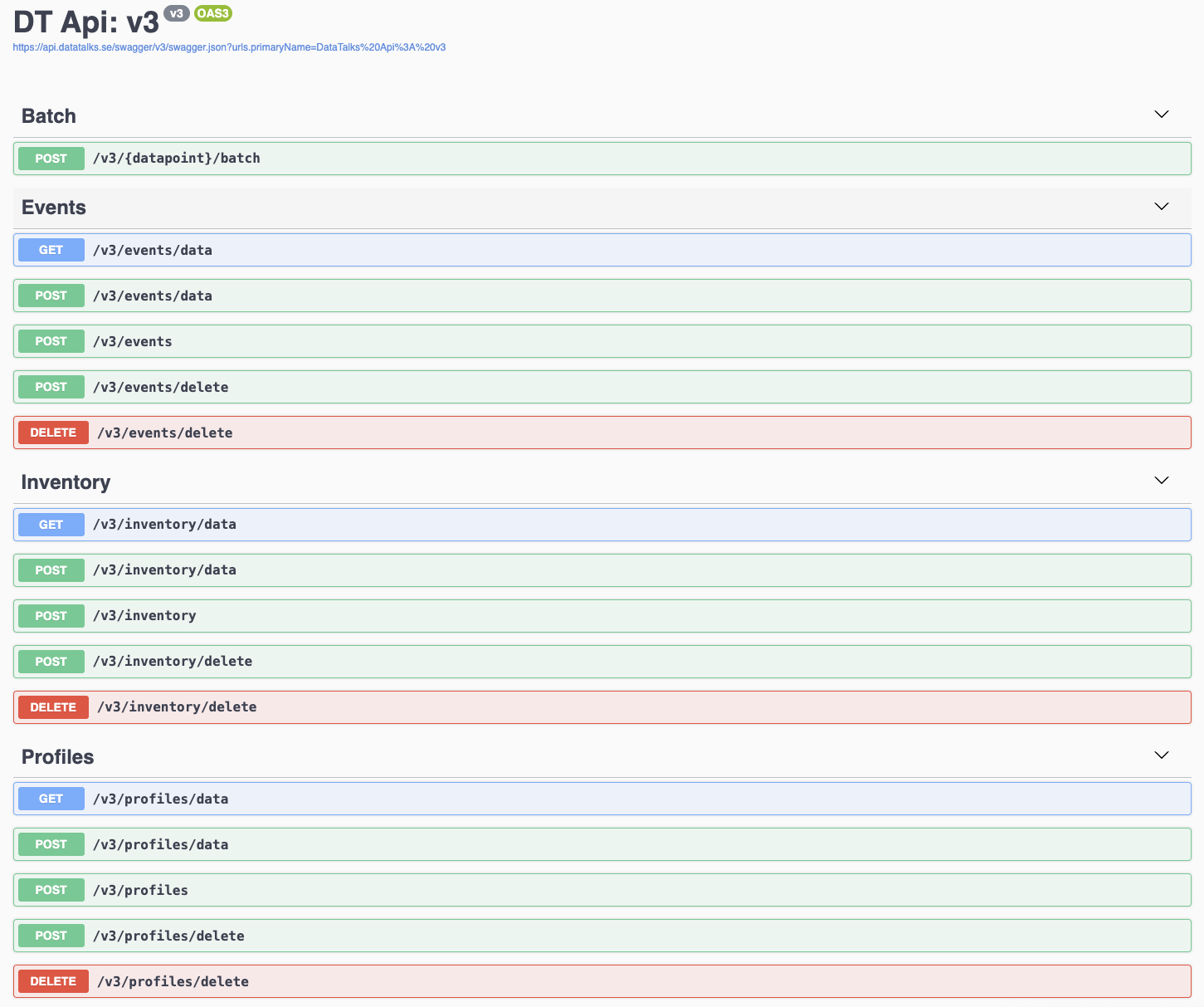1204x1007 pixels.
Task: Click the Events section heading
Action: pyautogui.click(x=54, y=208)
